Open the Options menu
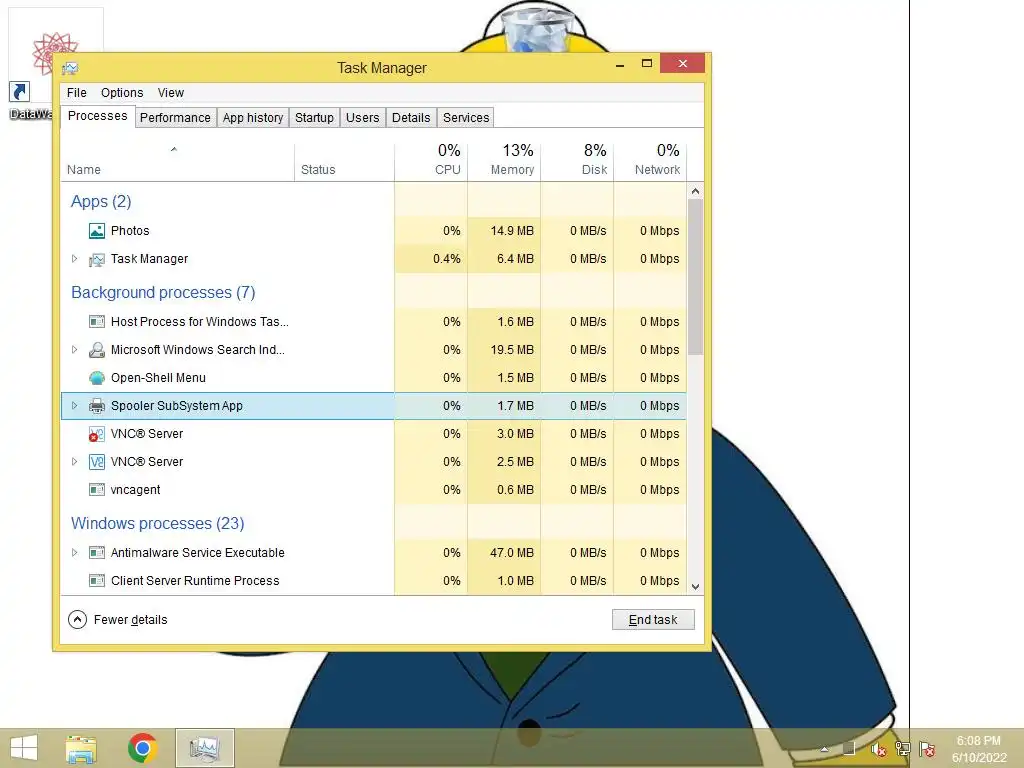 122,93
